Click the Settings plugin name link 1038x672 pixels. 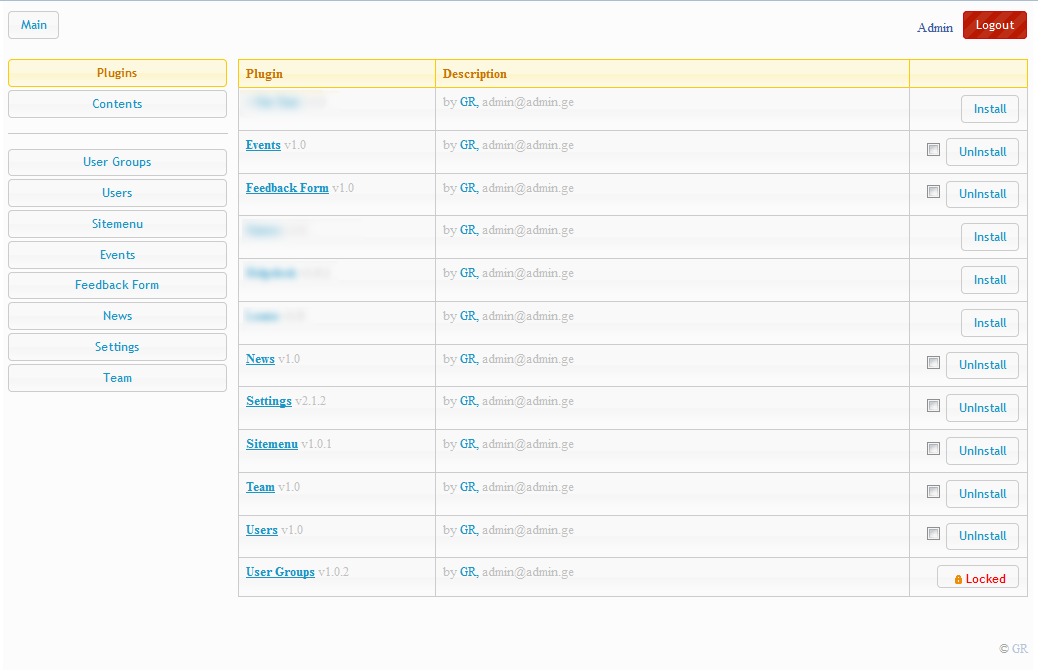[x=269, y=401]
